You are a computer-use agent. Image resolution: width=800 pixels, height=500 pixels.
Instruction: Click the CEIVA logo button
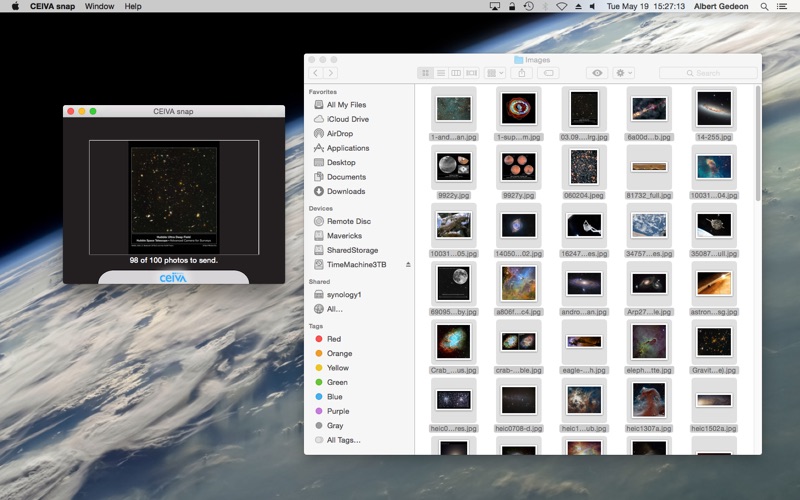coord(173,277)
